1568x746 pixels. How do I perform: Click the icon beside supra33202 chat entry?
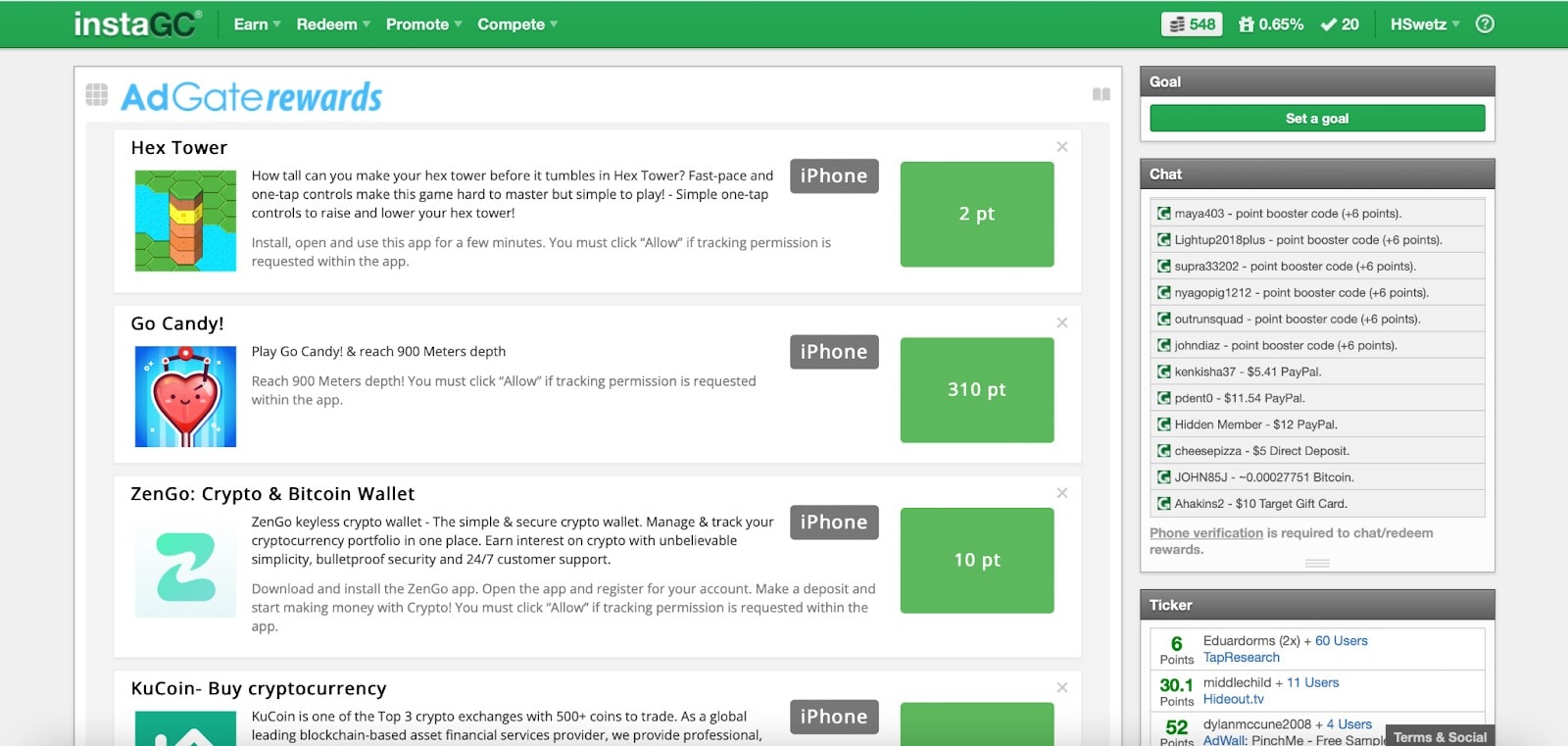pyautogui.click(x=1164, y=267)
